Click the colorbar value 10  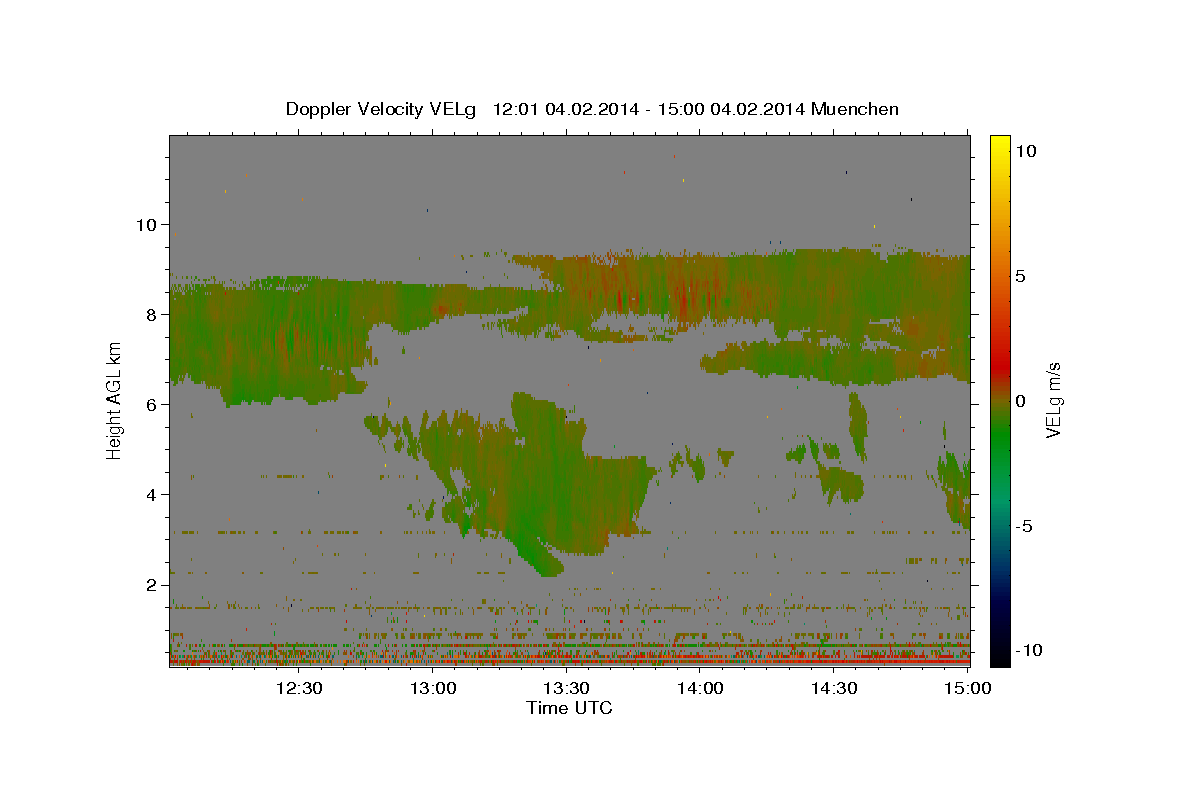click(x=1025, y=151)
